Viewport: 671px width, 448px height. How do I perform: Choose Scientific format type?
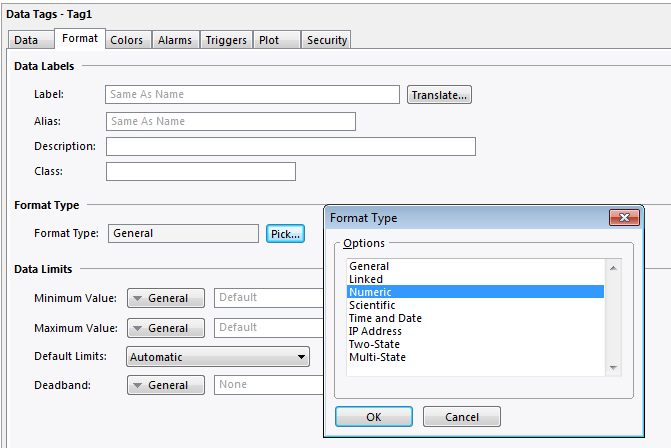pos(475,305)
